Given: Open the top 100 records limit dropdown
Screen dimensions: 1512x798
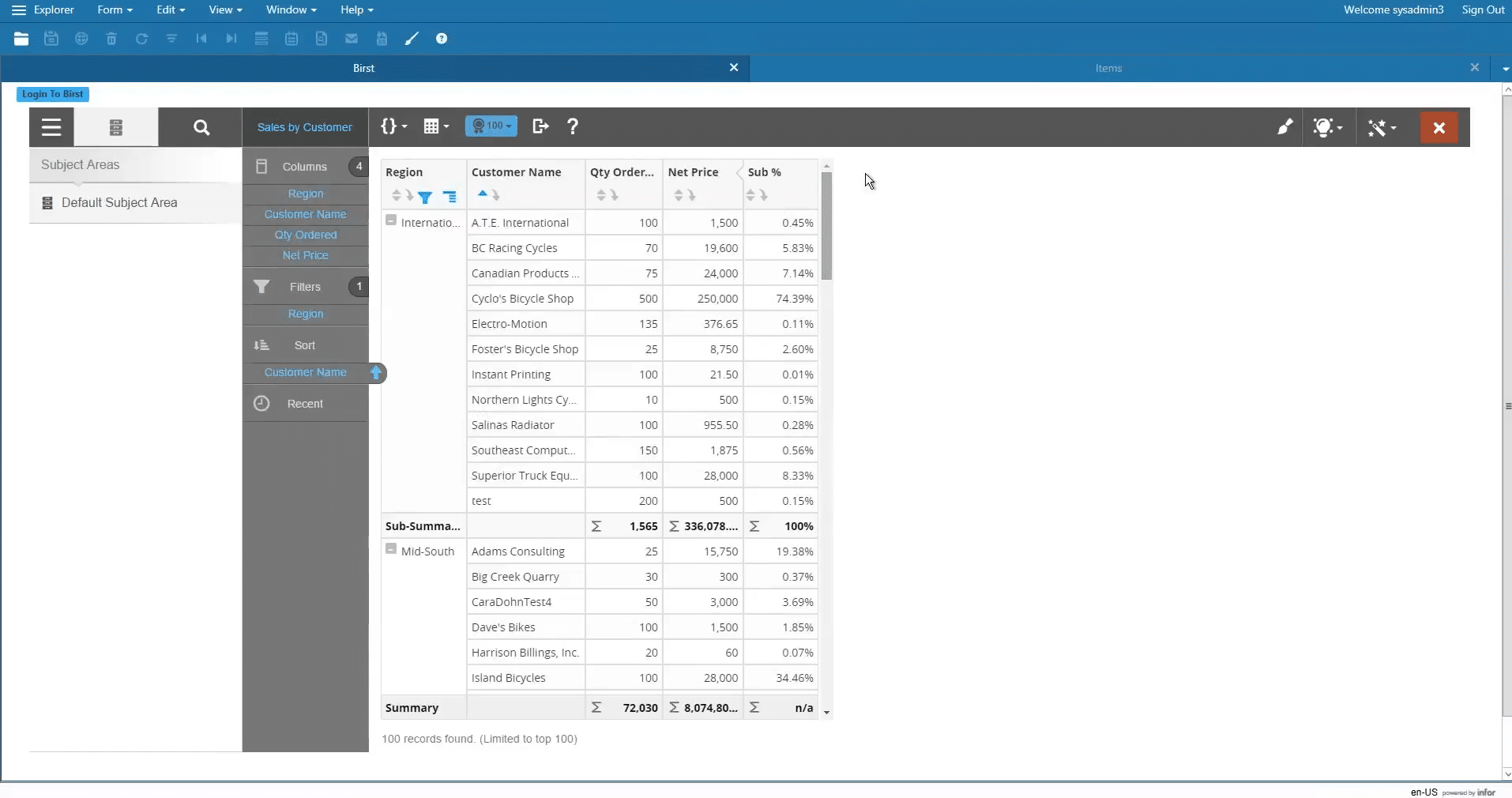Looking at the screenshot, I should [491, 126].
